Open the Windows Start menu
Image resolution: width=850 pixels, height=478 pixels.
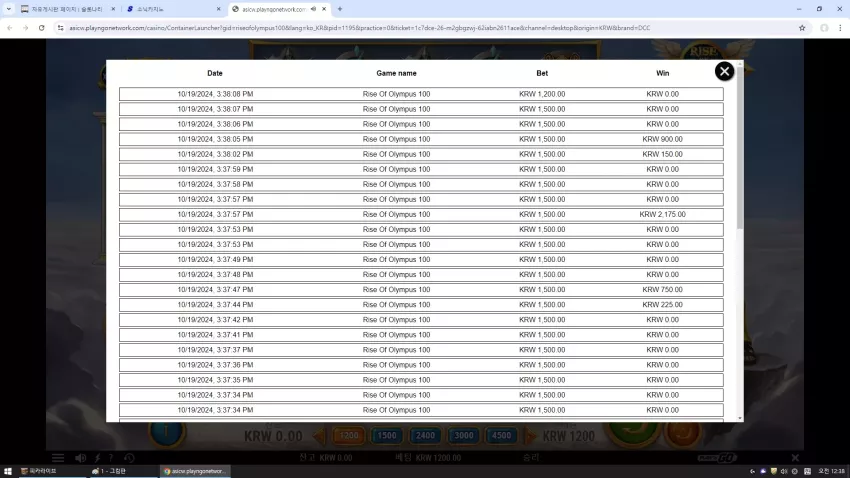8,471
